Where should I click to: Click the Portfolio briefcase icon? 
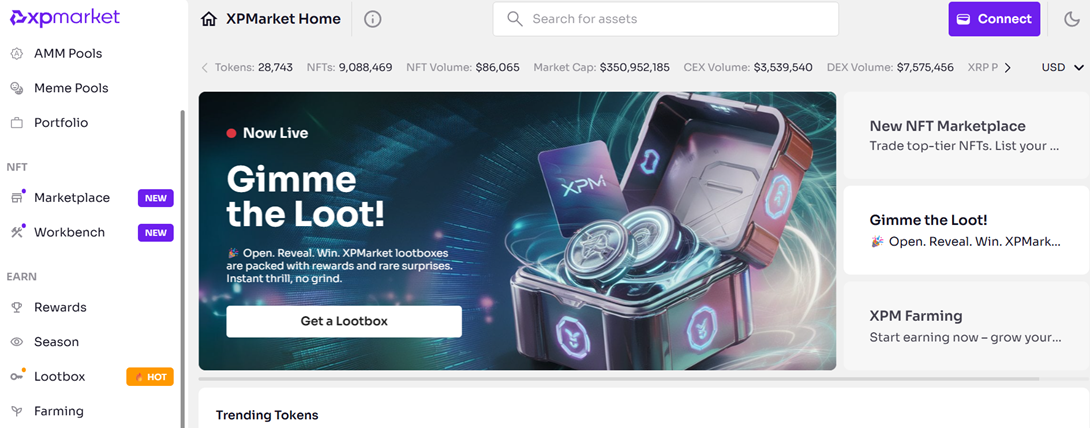point(17,123)
